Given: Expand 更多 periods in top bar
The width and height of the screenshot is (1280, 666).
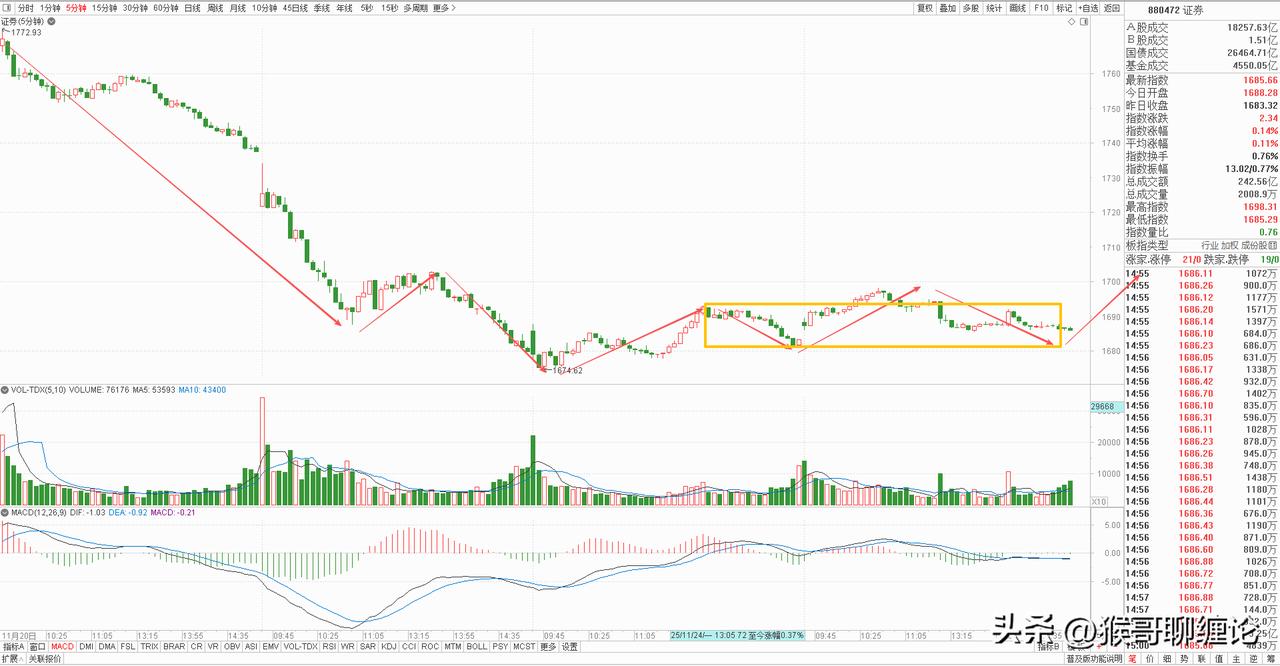Looking at the screenshot, I should pyautogui.click(x=444, y=8).
